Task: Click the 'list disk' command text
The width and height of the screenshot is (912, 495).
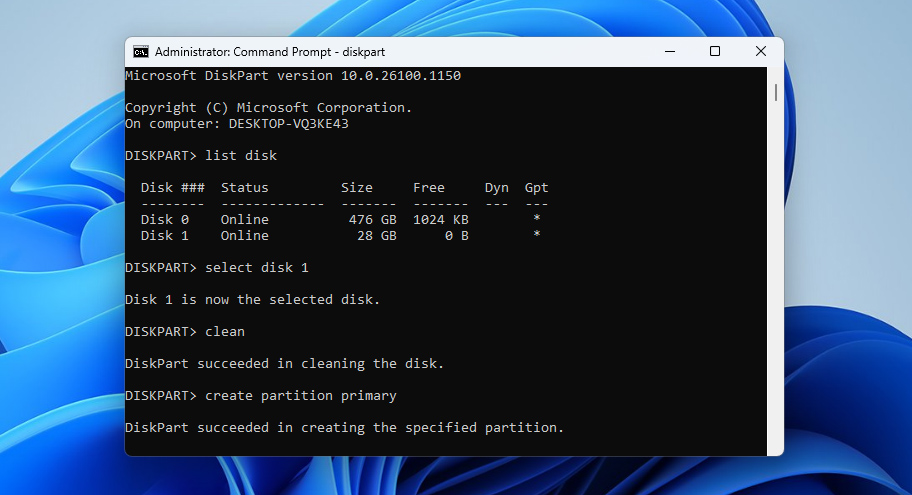Action: click(x=241, y=156)
